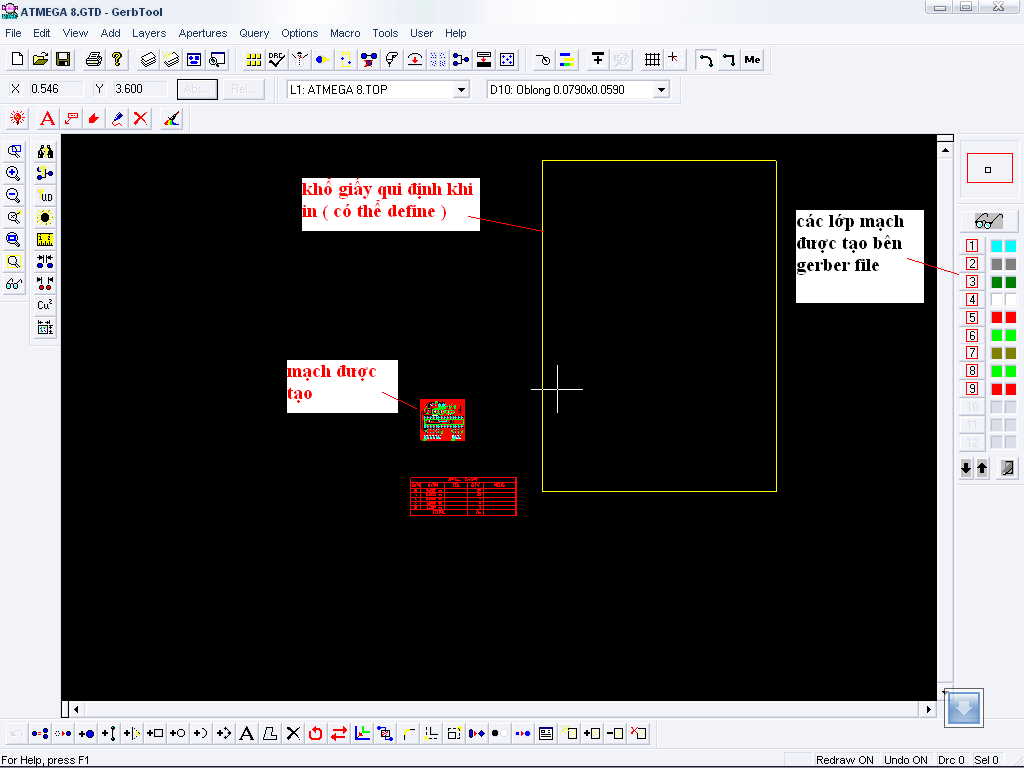Image resolution: width=1024 pixels, height=768 pixels.
Task: Click the horizontal scrollbar right arrow
Action: [x=928, y=709]
